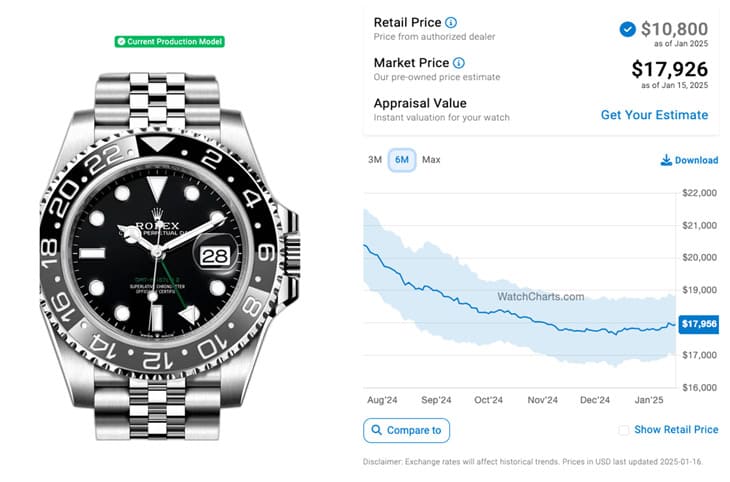Select the 3M time range tab
The height and width of the screenshot is (482, 730).
(375, 160)
